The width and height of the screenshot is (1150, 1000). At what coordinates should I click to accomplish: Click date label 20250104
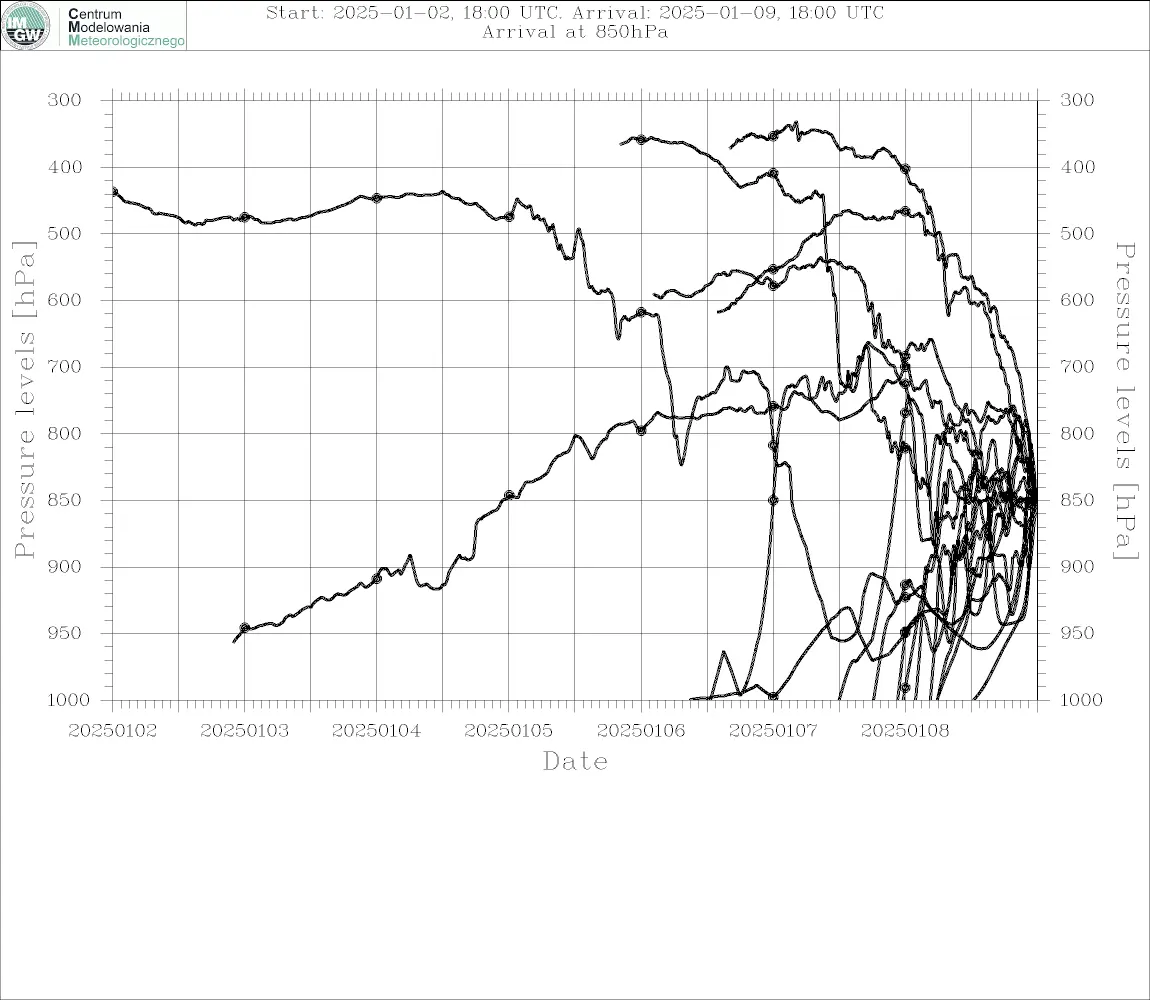point(376,731)
